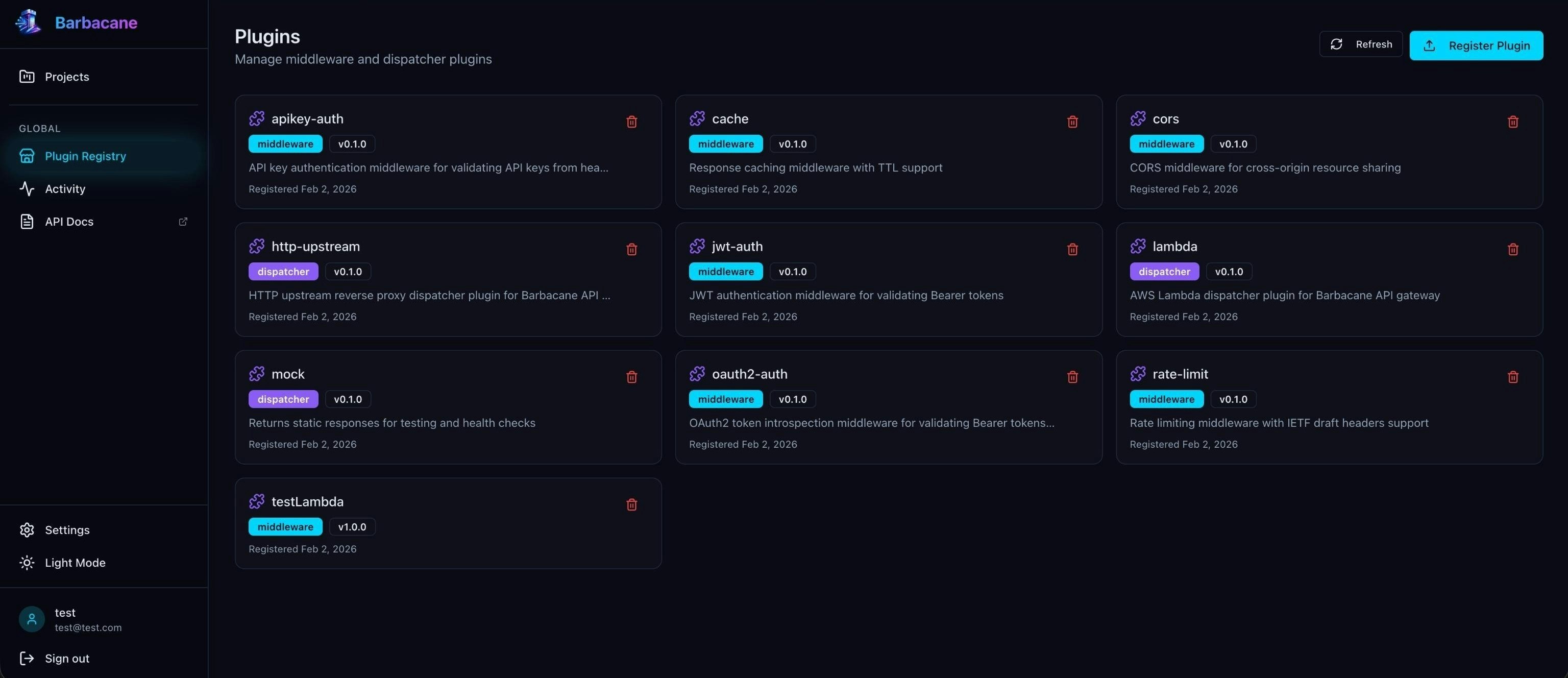The image size is (1568, 678).
Task: Click the Barbacane logo icon
Action: point(28,21)
